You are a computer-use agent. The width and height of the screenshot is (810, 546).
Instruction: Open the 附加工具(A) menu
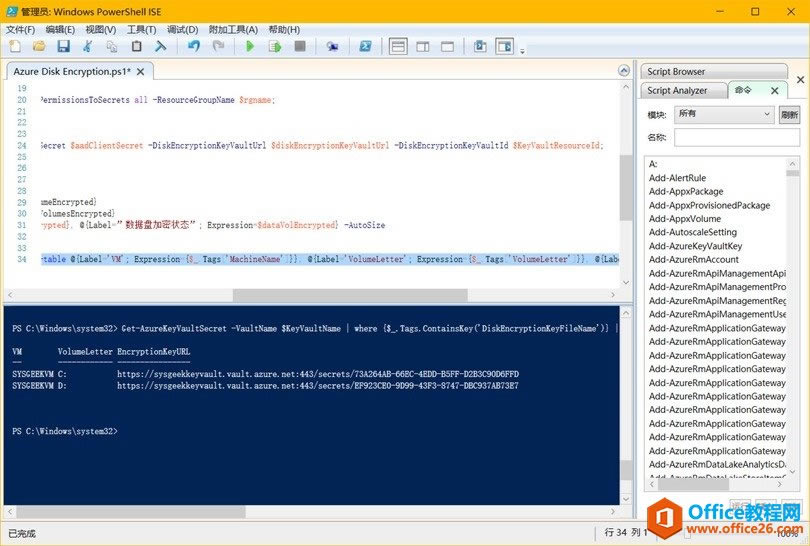click(233, 29)
